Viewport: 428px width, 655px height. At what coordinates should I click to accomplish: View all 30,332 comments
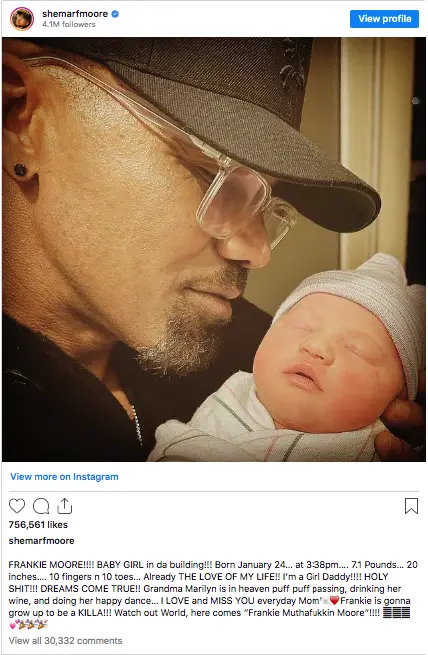click(x=66, y=640)
